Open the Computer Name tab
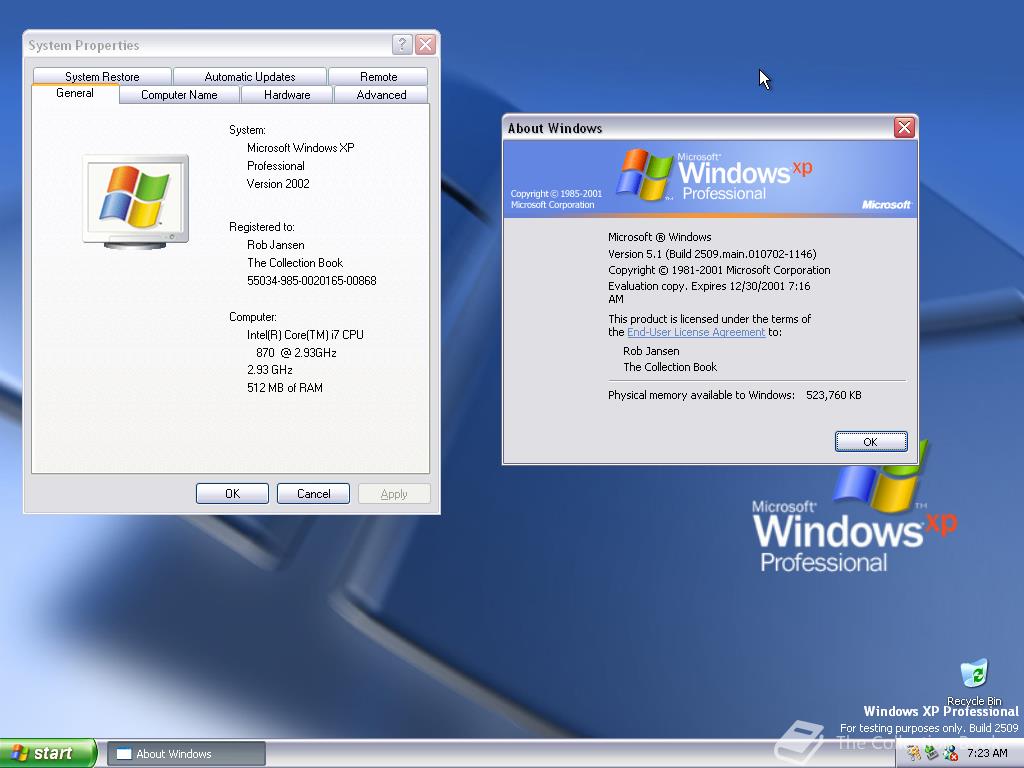 pyautogui.click(x=179, y=95)
